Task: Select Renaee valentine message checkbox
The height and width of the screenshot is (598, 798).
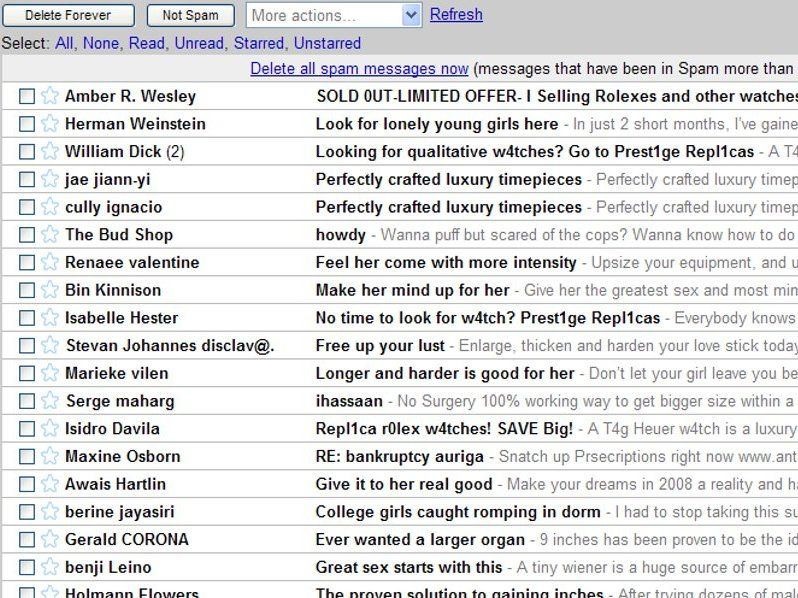Action: (x=26, y=262)
